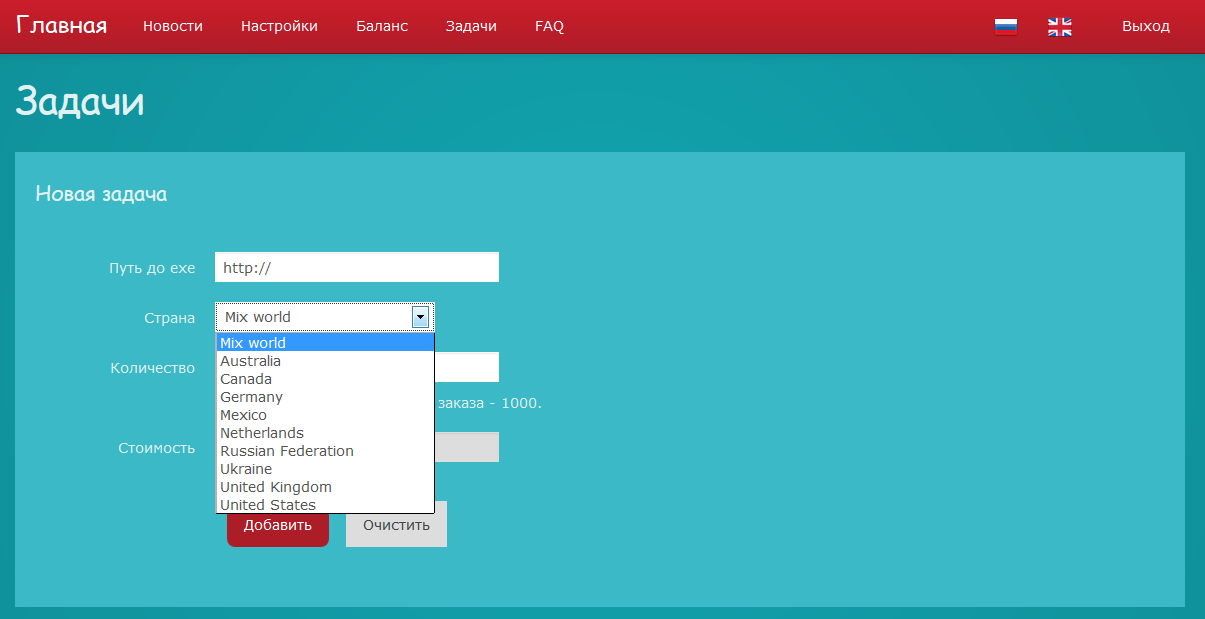Click the Страна label
The height and width of the screenshot is (619, 1205).
169,318
